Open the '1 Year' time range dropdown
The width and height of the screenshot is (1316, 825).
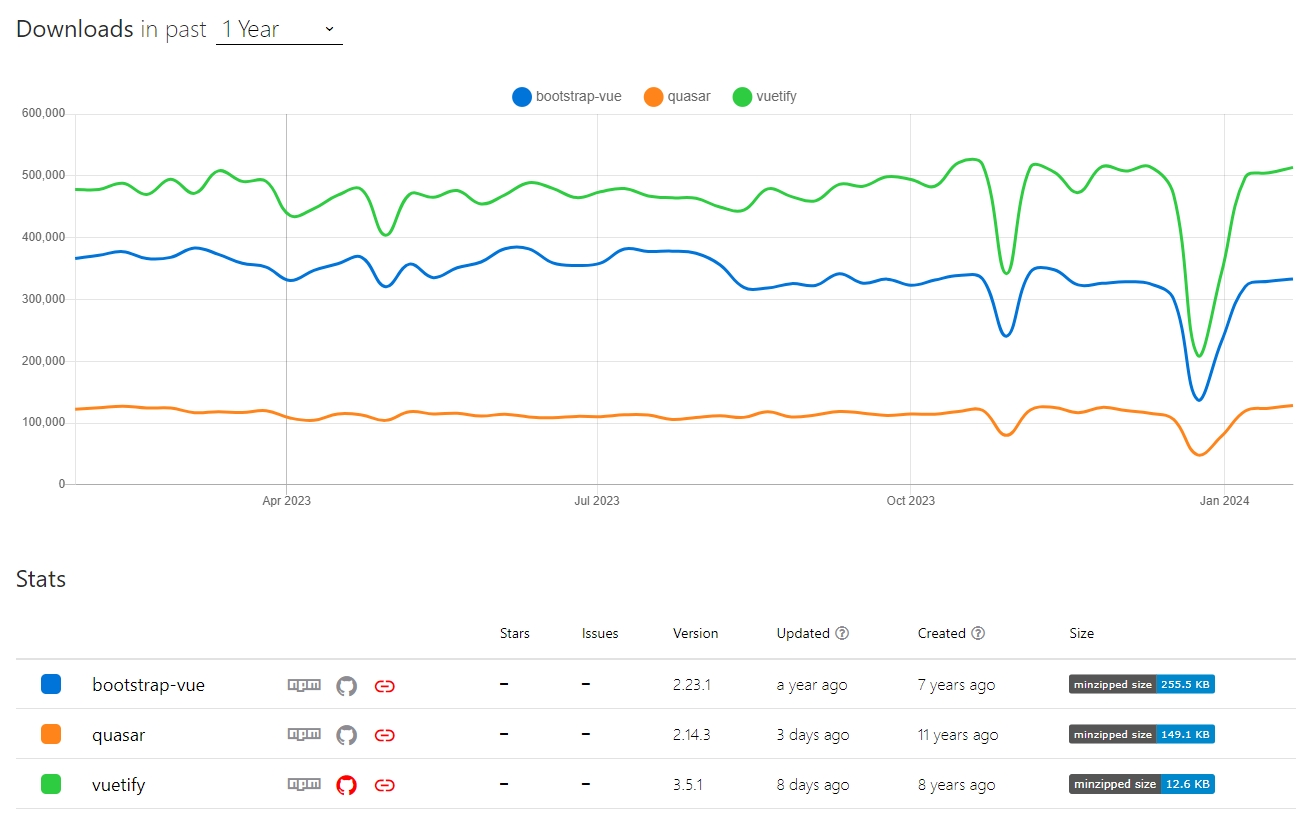(x=279, y=29)
